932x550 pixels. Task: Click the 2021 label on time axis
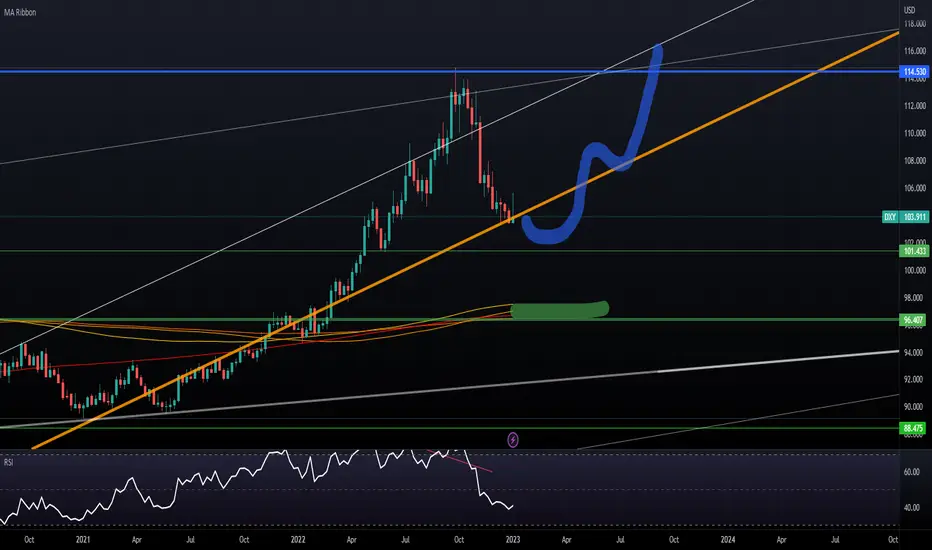tap(83, 540)
